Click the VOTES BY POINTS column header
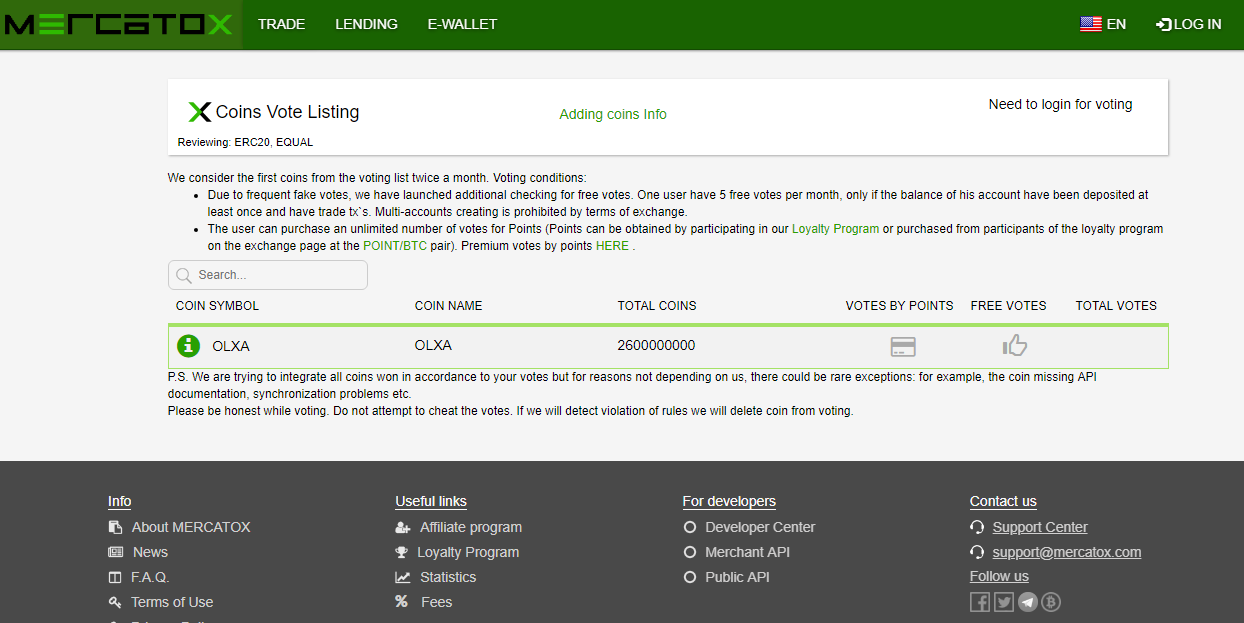The width and height of the screenshot is (1244, 623). tap(900, 306)
